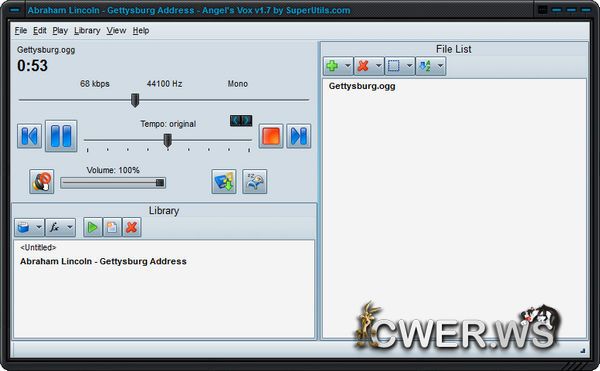Image resolution: width=600 pixels, height=371 pixels.
Task: Expand the selection dropdown arrow in File List
Action: coord(409,66)
